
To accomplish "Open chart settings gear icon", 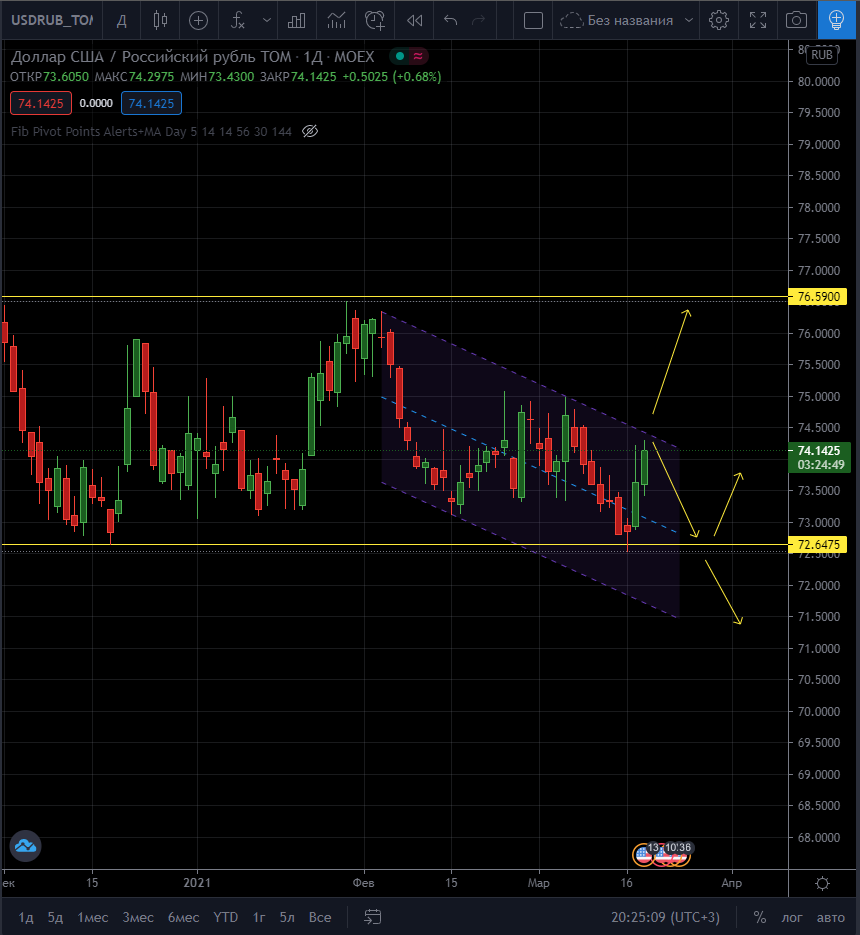I will click(x=719, y=20).
